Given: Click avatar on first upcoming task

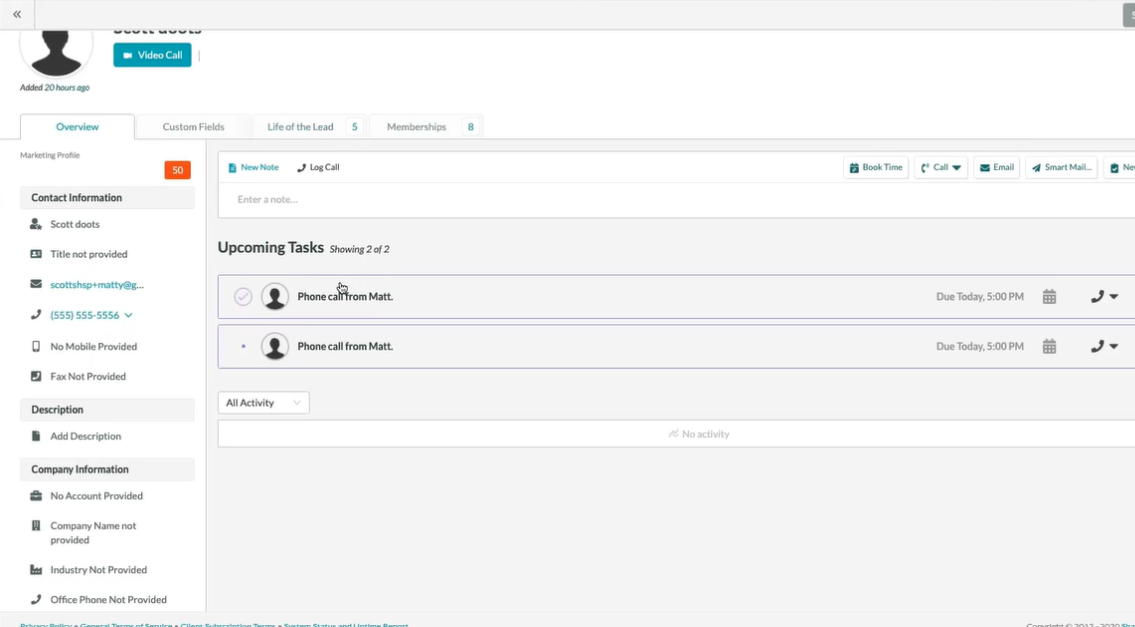Looking at the screenshot, I should coord(275,297).
